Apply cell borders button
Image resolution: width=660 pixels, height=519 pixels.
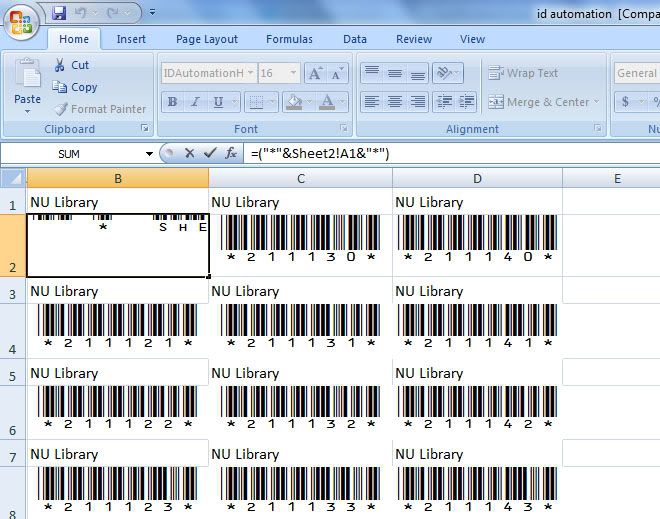256,102
